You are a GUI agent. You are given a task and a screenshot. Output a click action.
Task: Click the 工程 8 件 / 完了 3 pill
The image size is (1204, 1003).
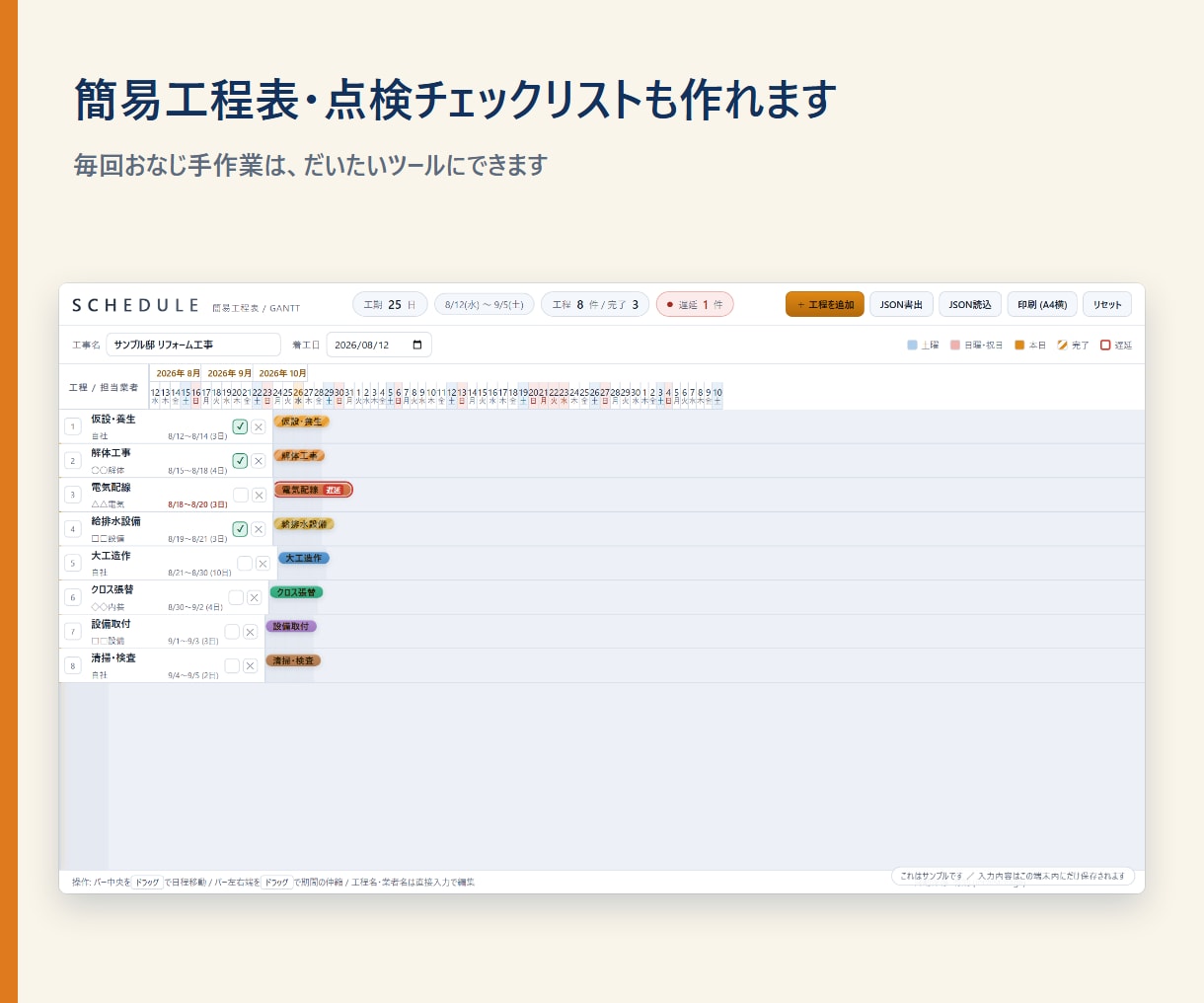pos(595,304)
